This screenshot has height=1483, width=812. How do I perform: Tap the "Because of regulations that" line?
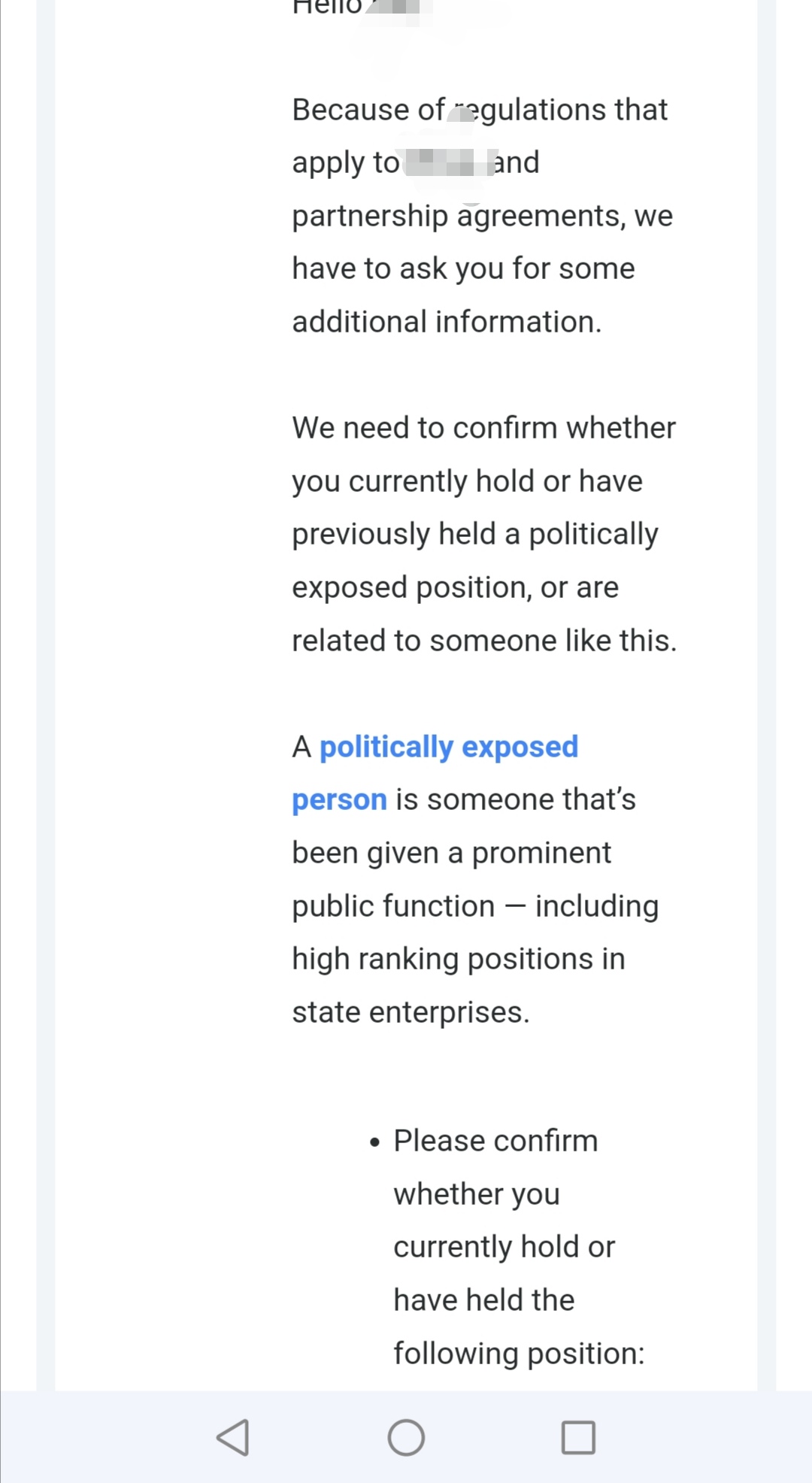[480, 110]
